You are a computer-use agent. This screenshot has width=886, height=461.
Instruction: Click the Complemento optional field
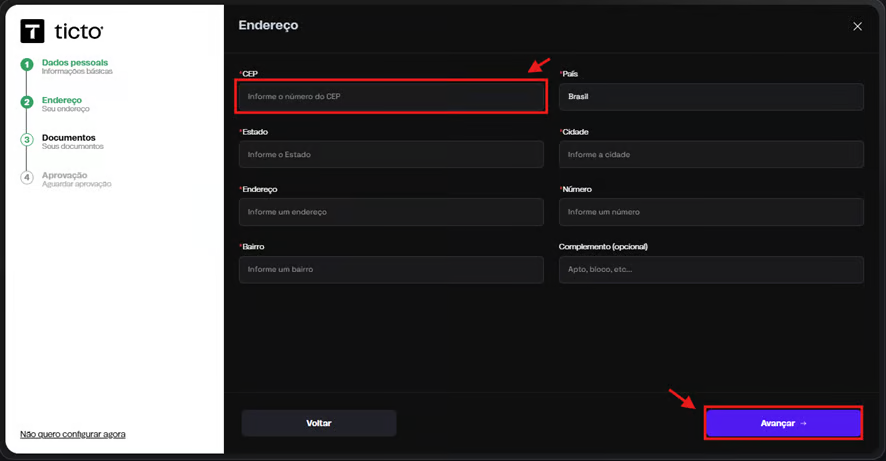pyautogui.click(x=710, y=270)
